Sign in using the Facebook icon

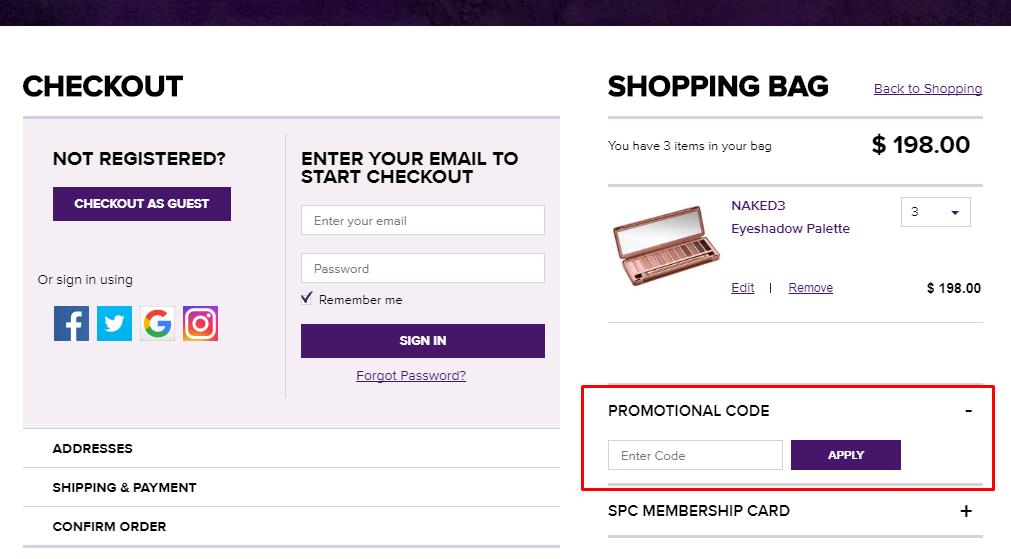(71, 323)
